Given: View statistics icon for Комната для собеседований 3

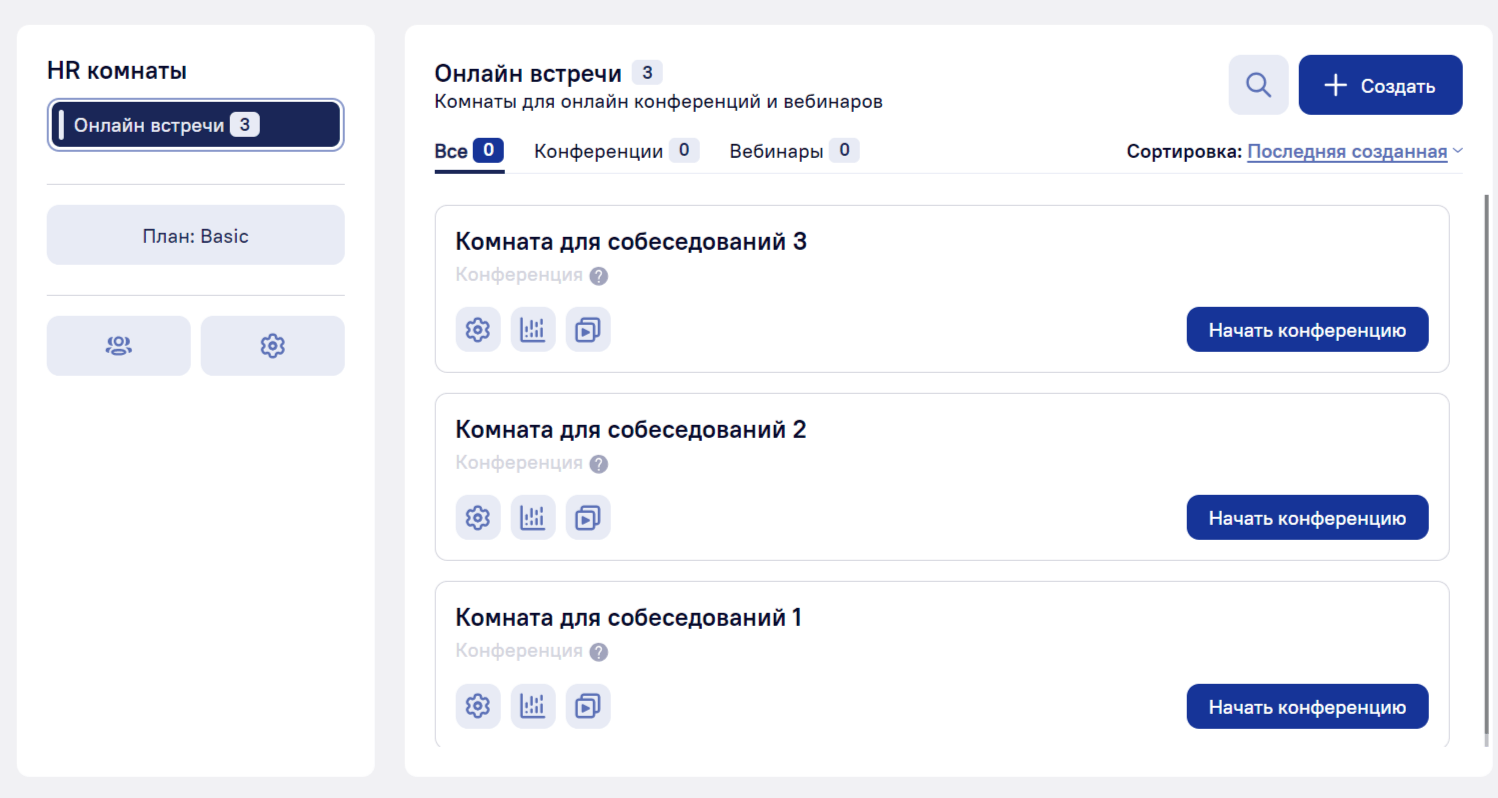Looking at the screenshot, I should tap(533, 330).
